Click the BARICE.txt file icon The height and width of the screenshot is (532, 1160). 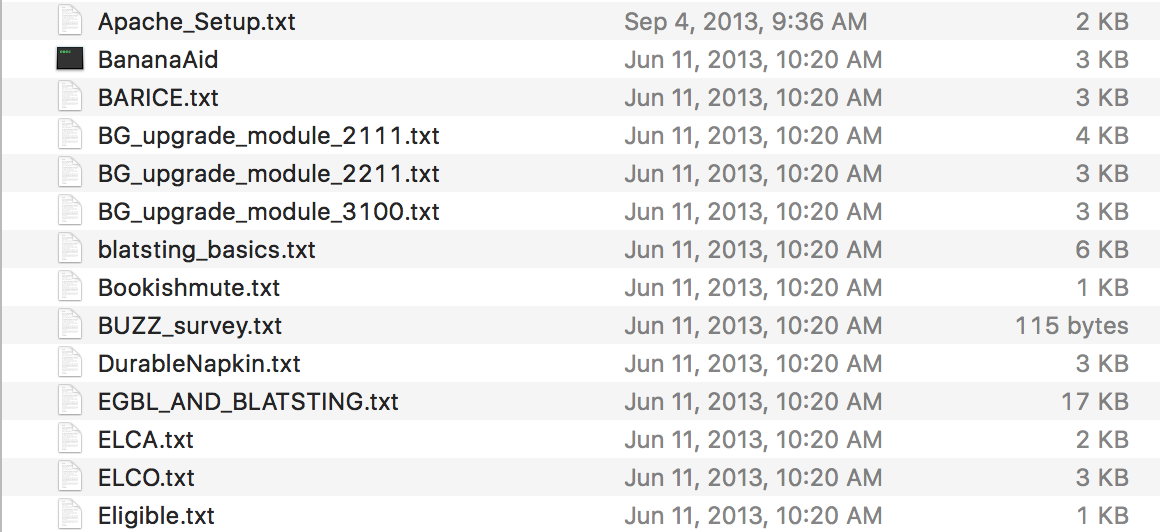click(x=69, y=98)
